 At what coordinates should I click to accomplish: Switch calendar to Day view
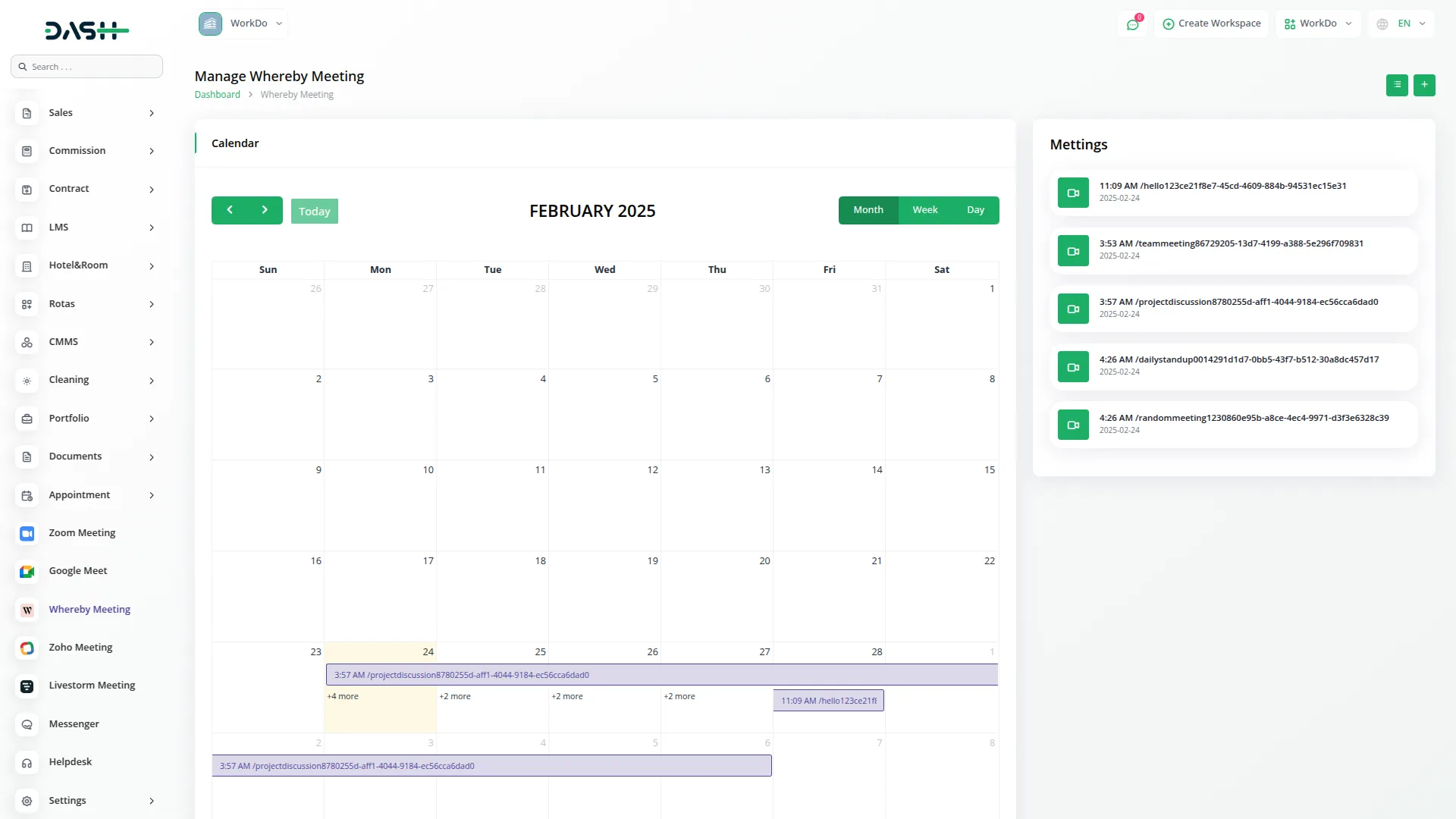pyautogui.click(x=975, y=210)
